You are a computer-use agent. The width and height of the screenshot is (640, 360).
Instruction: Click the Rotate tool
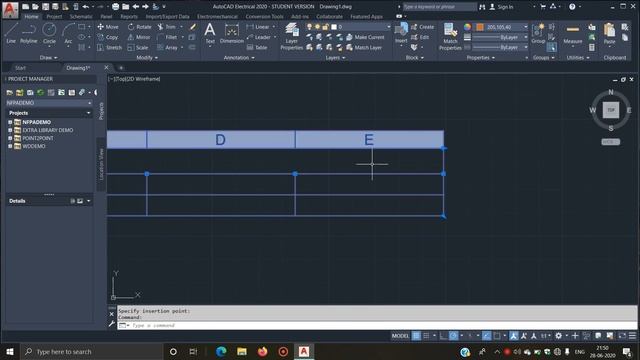pos(139,27)
